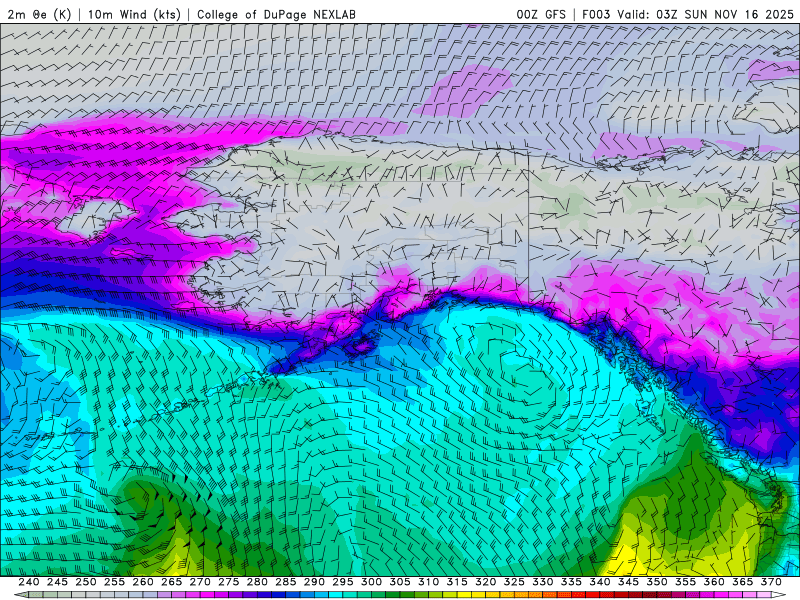Click the 295 value in the legend

(343, 582)
